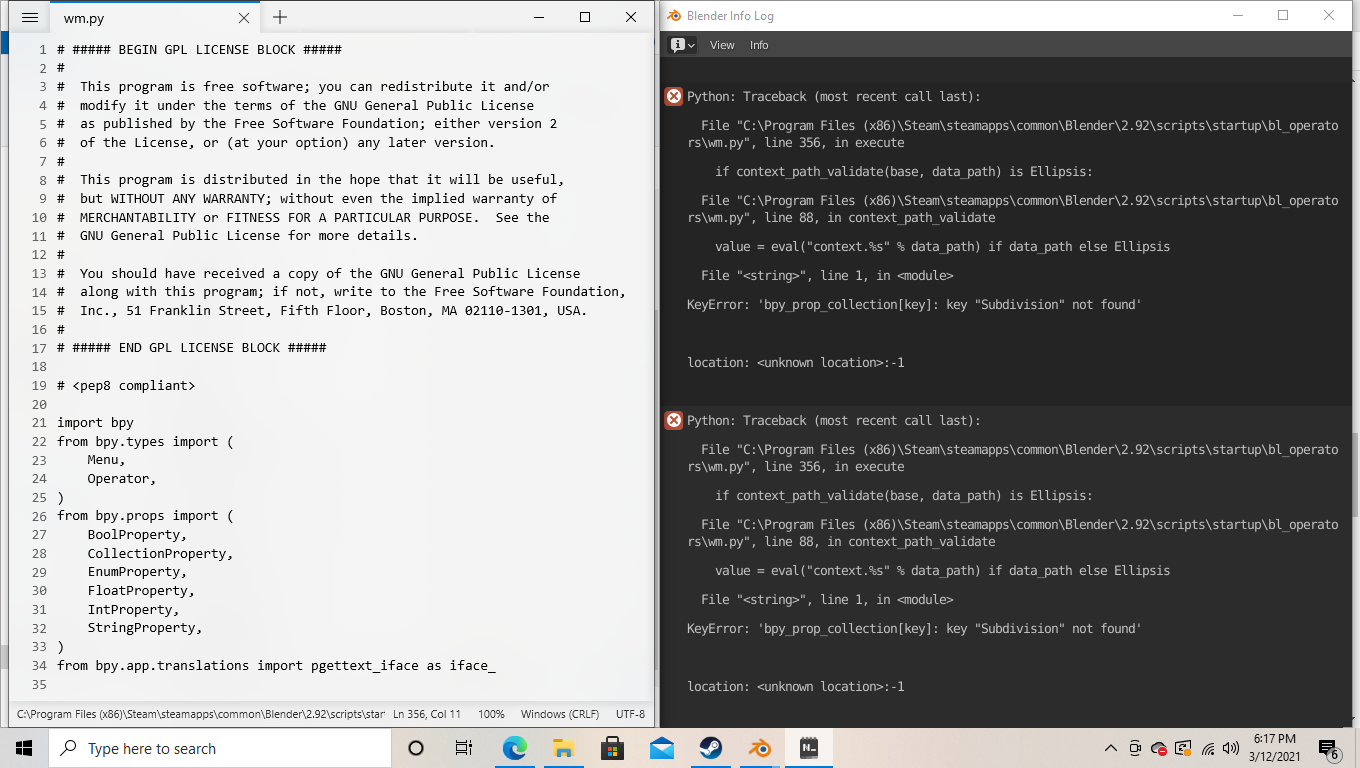Show hidden system tray icons
Image resolution: width=1360 pixels, height=768 pixels.
[x=1111, y=748]
